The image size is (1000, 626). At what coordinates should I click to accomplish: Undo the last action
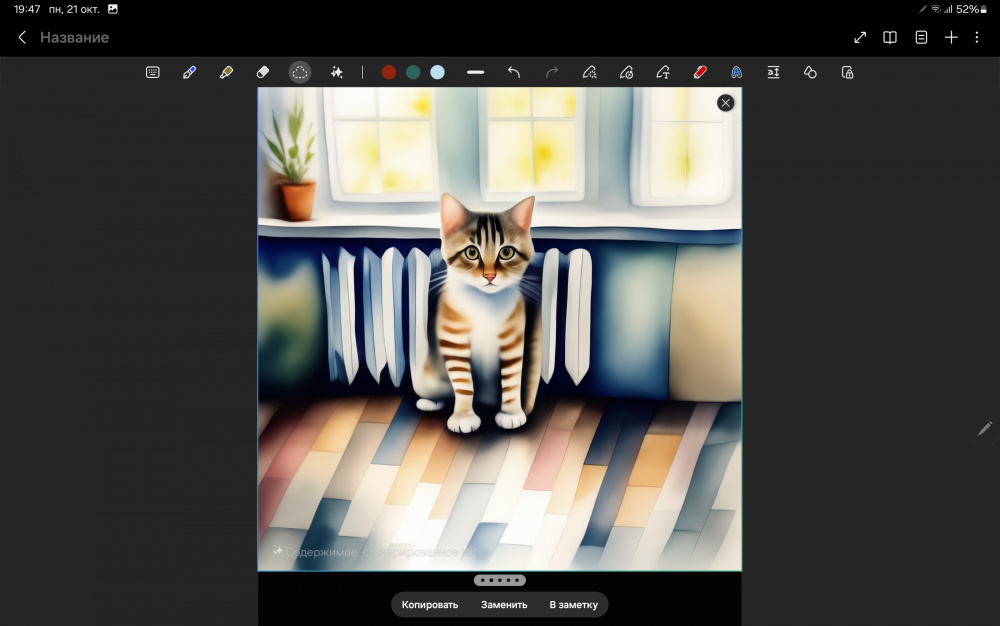coord(514,72)
